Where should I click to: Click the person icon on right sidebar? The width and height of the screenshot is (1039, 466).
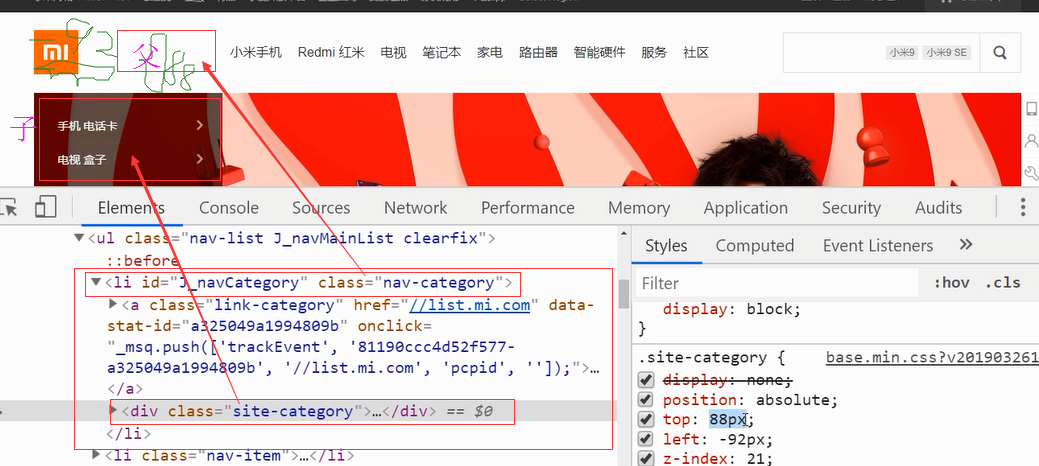(1031, 141)
